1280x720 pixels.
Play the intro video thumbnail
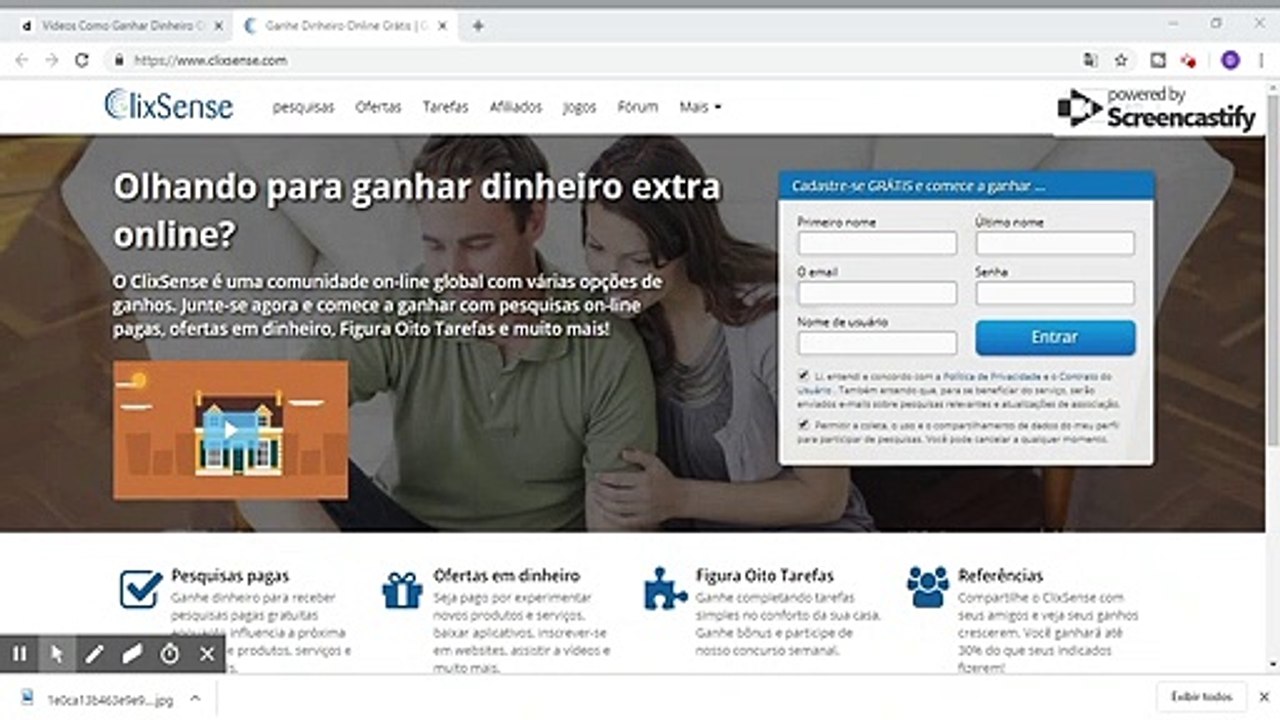click(x=231, y=430)
